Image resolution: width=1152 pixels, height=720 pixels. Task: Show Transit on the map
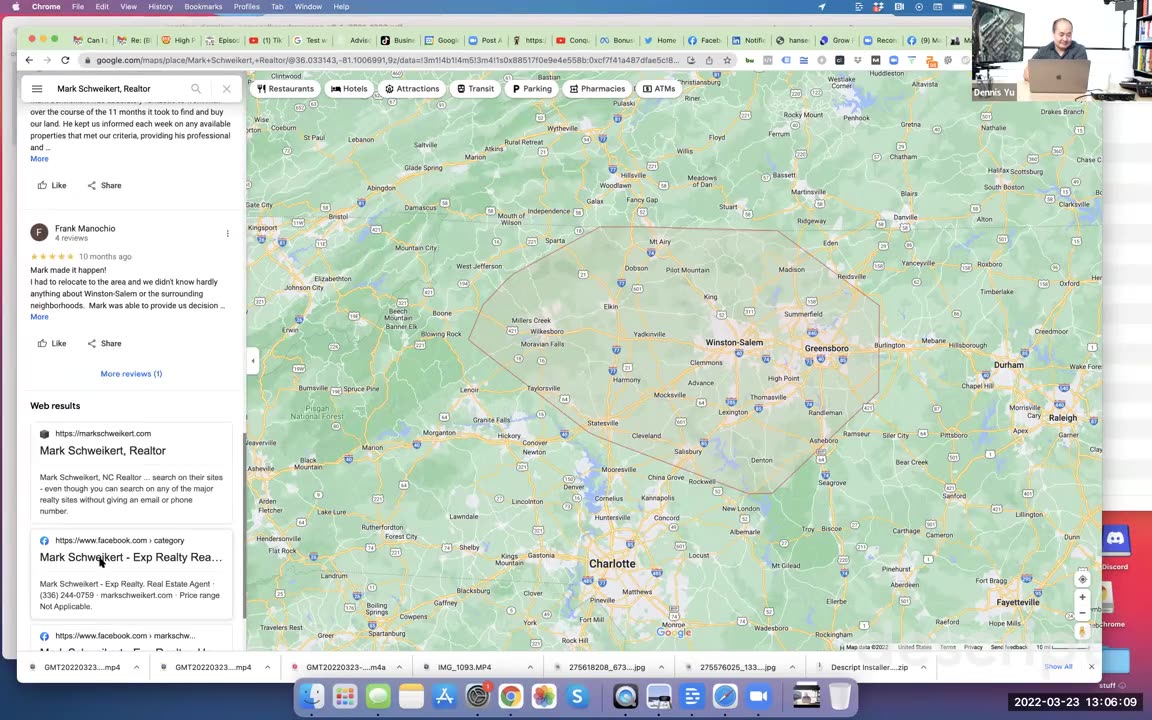coord(475,89)
